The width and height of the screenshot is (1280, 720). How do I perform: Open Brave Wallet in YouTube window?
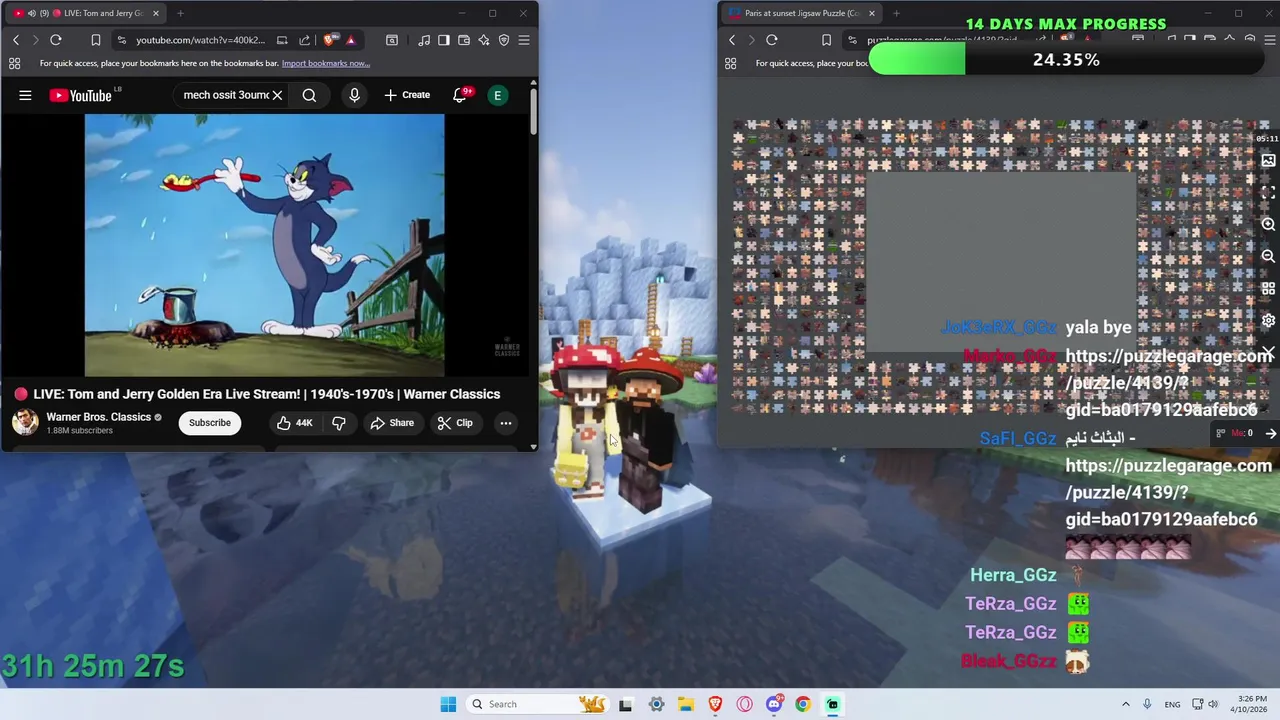point(464,40)
